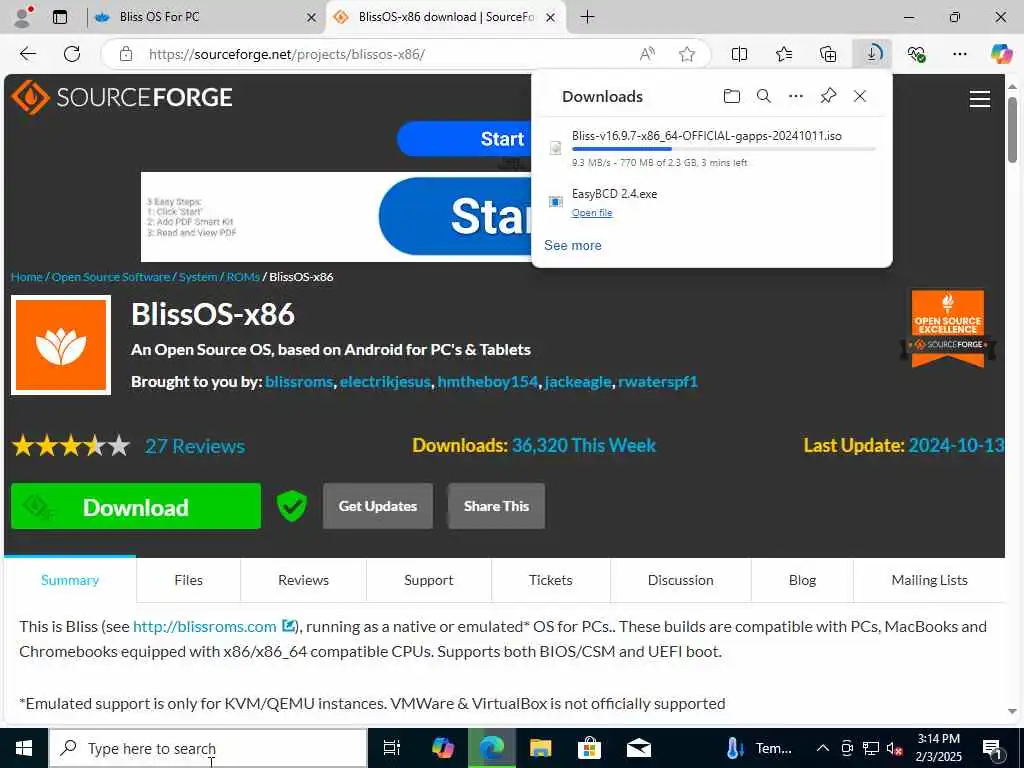Select the Files tab
Viewport: 1024px width, 768px height.
pyautogui.click(x=189, y=580)
